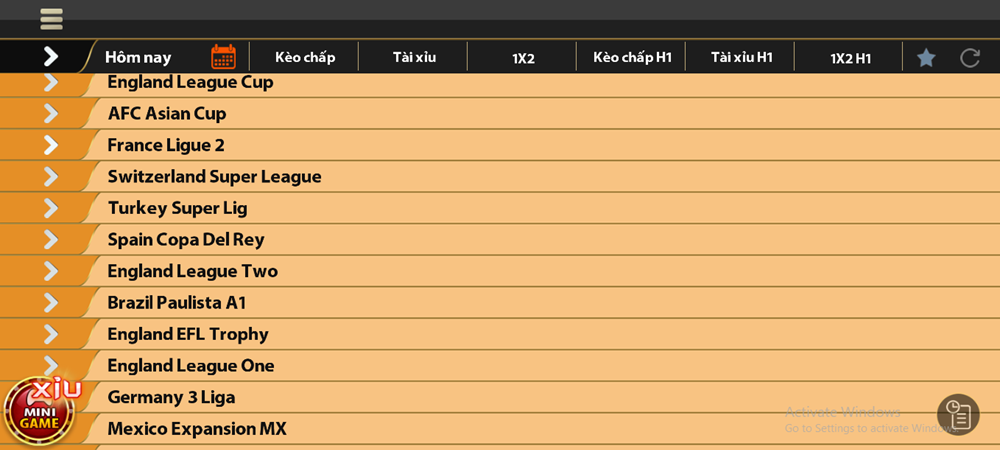Expand France Ligue 2 matches
This screenshot has height=450, width=1000.
[x=51, y=145]
